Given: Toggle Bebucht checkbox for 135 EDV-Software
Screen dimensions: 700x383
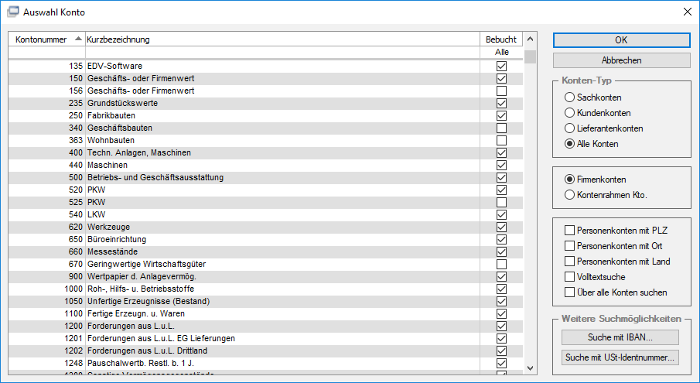Looking at the screenshot, I should point(501,66).
